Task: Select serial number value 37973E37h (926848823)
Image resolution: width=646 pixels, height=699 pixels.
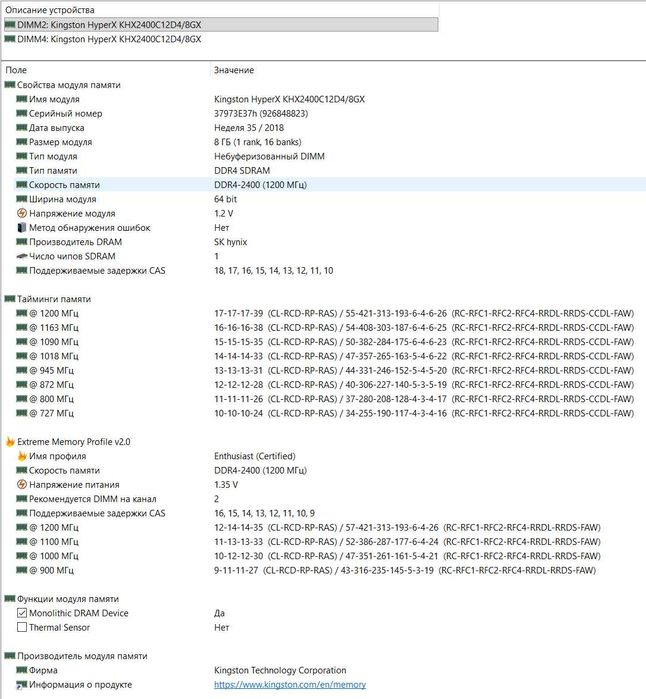Action: point(261,113)
